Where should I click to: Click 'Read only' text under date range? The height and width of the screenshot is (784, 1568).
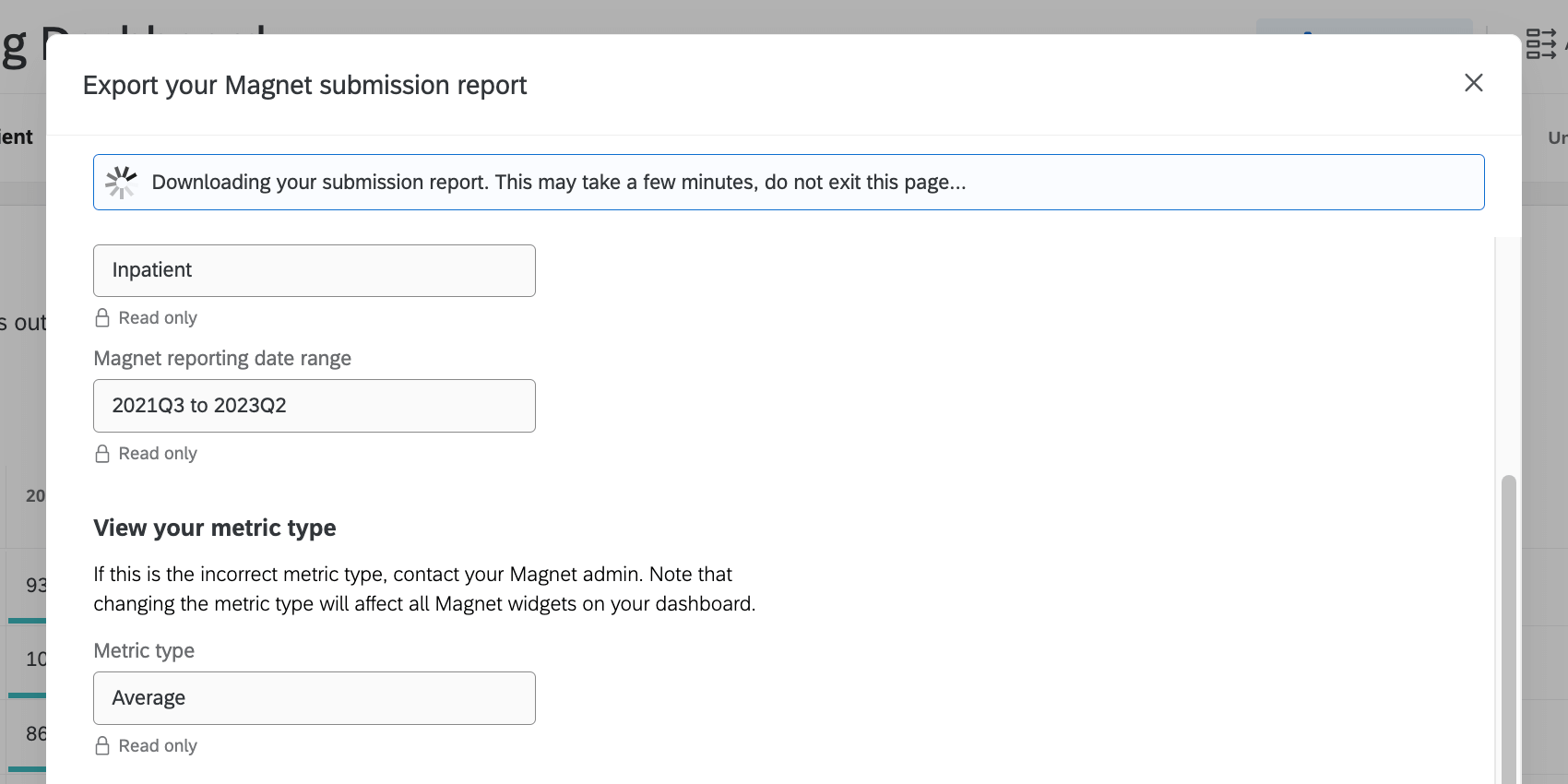158,454
